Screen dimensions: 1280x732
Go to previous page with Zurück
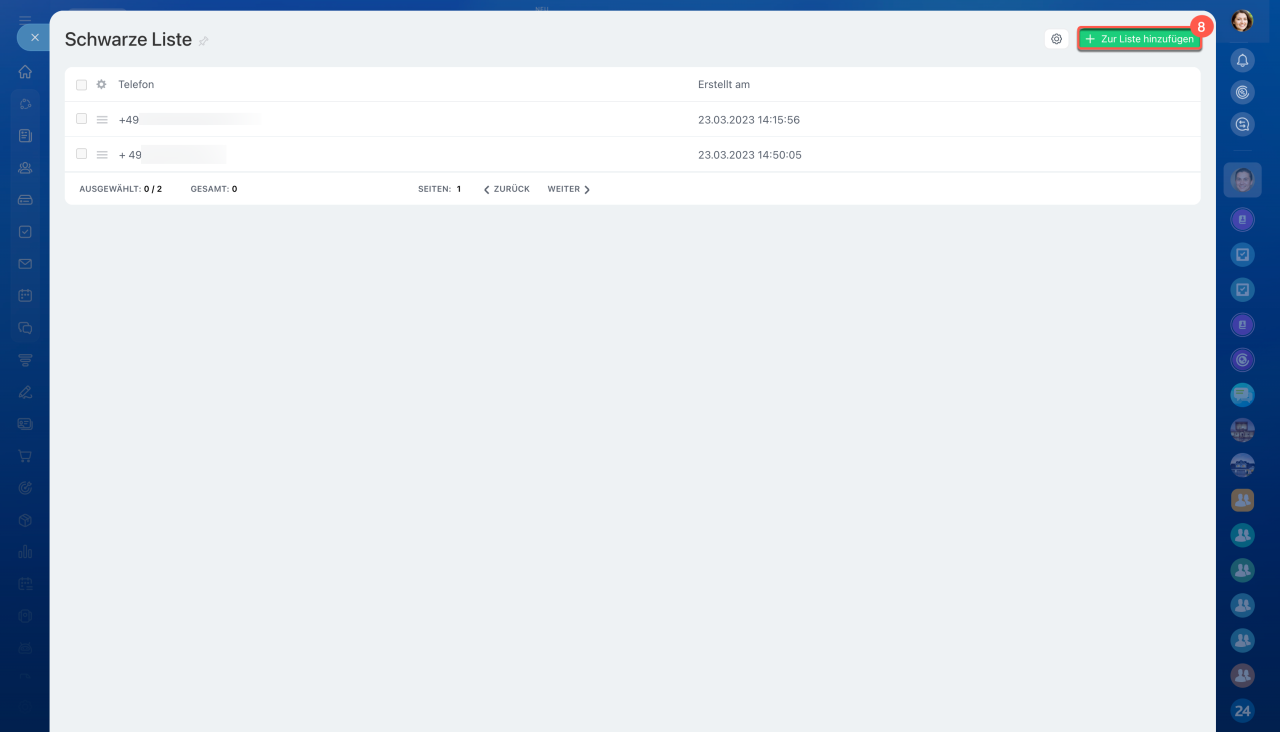[507, 189]
